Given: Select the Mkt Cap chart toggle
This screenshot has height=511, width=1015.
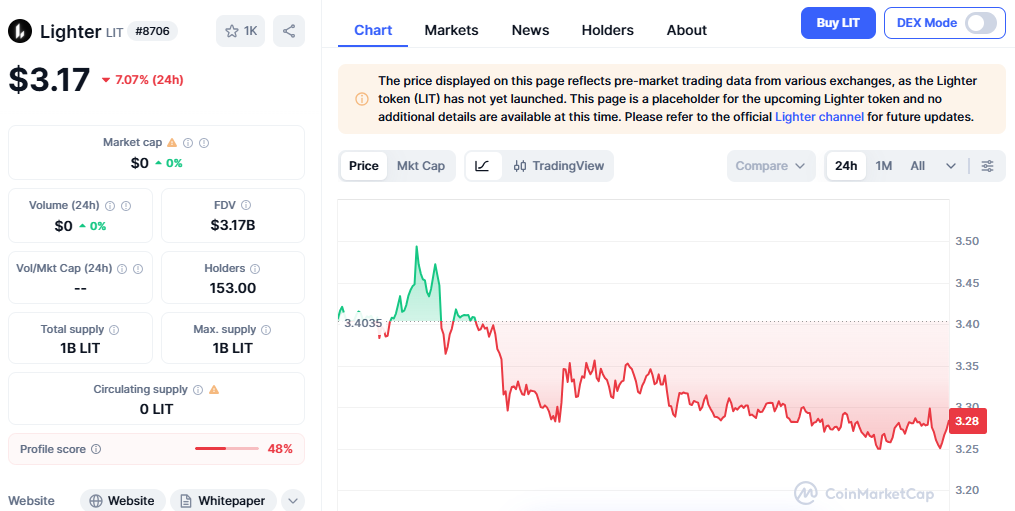Looking at the screenshot, I should point(421,166).
